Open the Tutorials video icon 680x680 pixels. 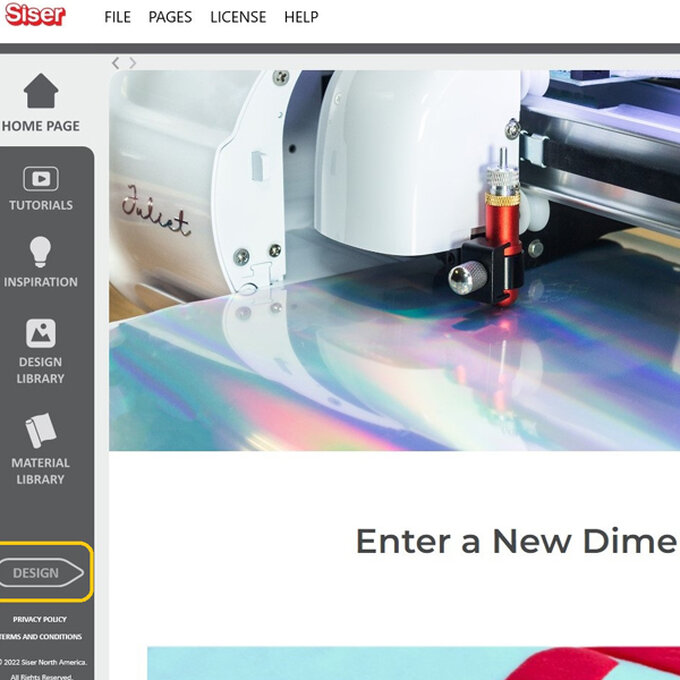[41, 179]
